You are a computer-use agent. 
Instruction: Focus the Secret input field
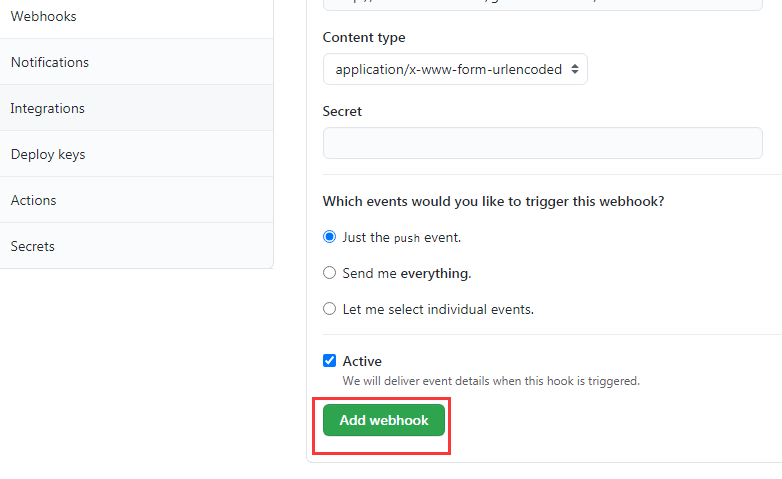[x=542, y=143]
